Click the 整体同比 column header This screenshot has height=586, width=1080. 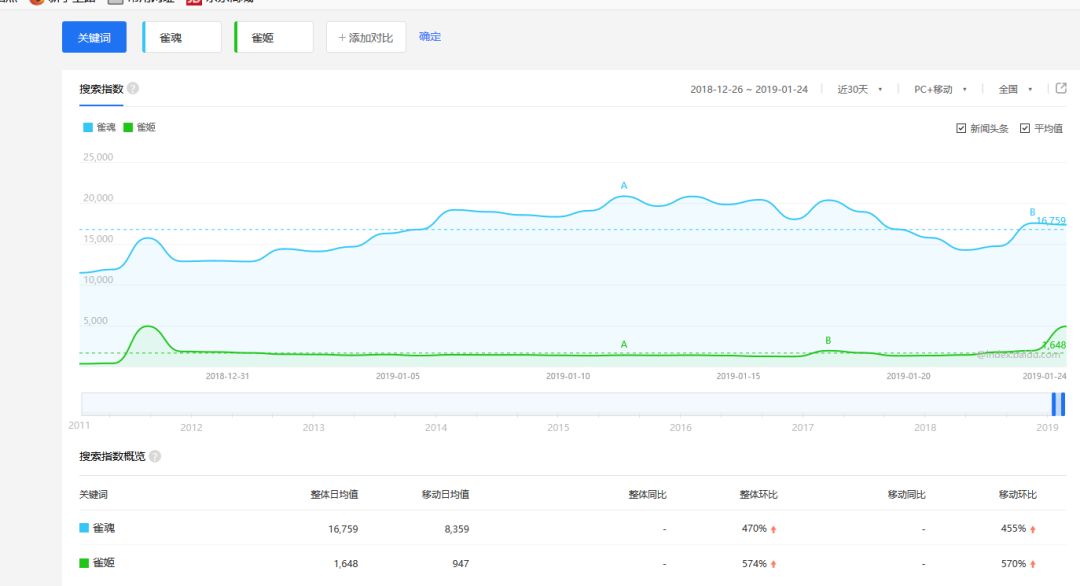(647, 494)
